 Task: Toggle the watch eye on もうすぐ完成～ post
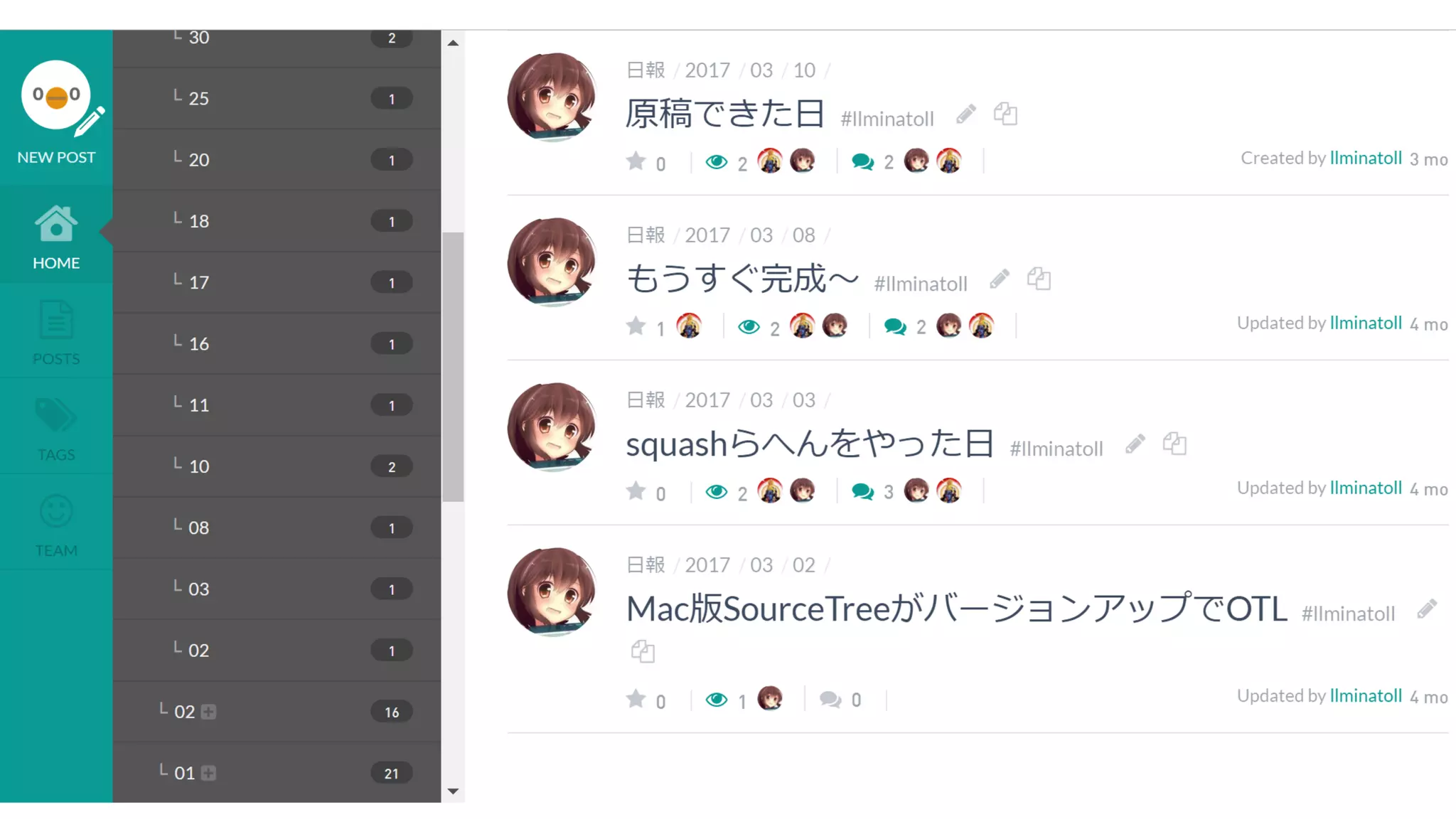point(749,327)
